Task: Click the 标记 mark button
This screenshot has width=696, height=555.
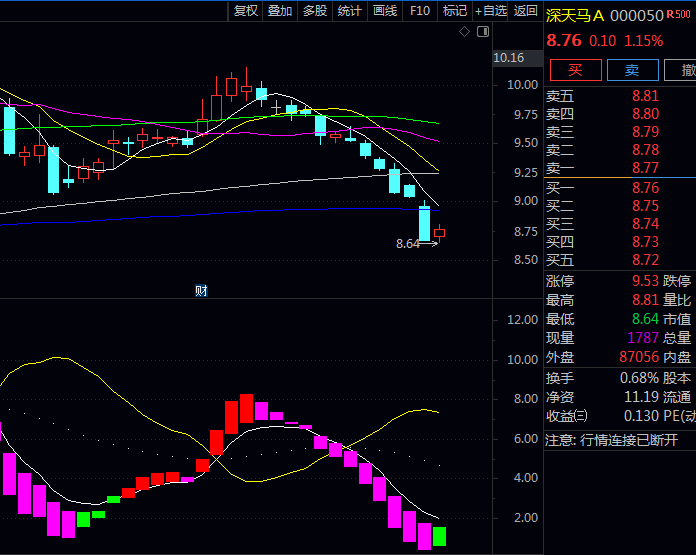Action: [455, 11]
